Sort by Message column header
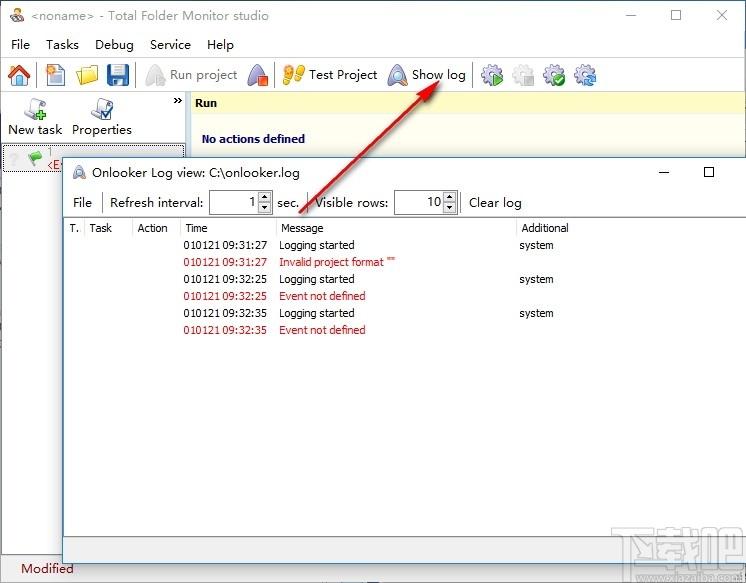The width and height of the screenshot is (746, 583). point(396,228)
